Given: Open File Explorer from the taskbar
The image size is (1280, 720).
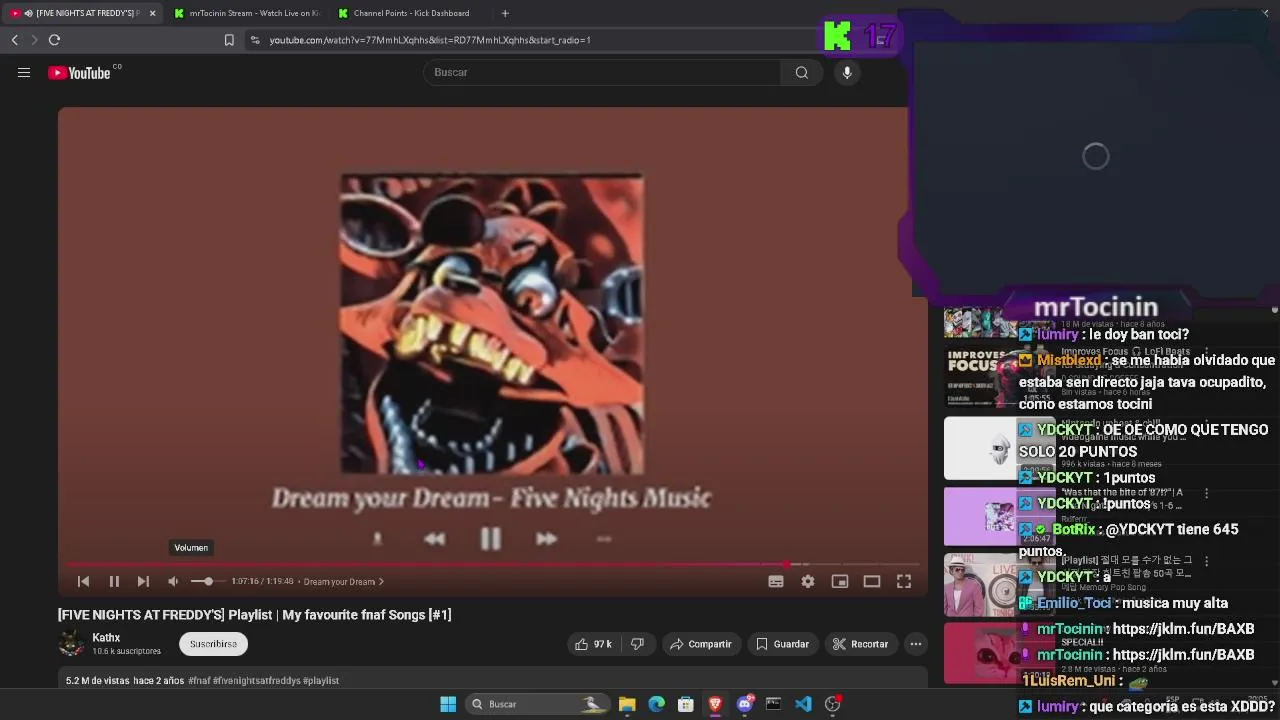Looking at the screenshot, I should click(x=627, y=704).
